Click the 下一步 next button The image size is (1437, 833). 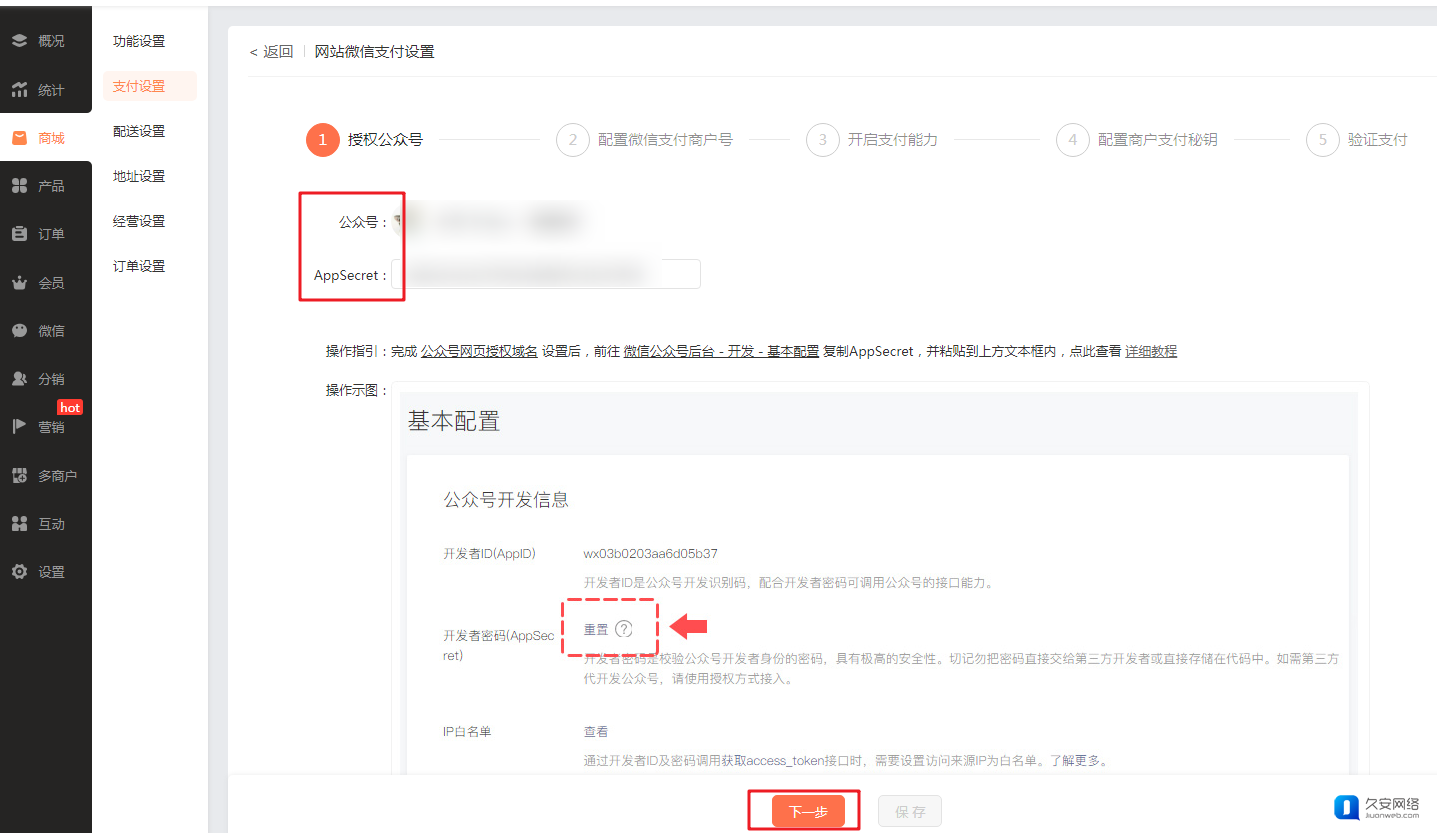[x=808, y=812]
